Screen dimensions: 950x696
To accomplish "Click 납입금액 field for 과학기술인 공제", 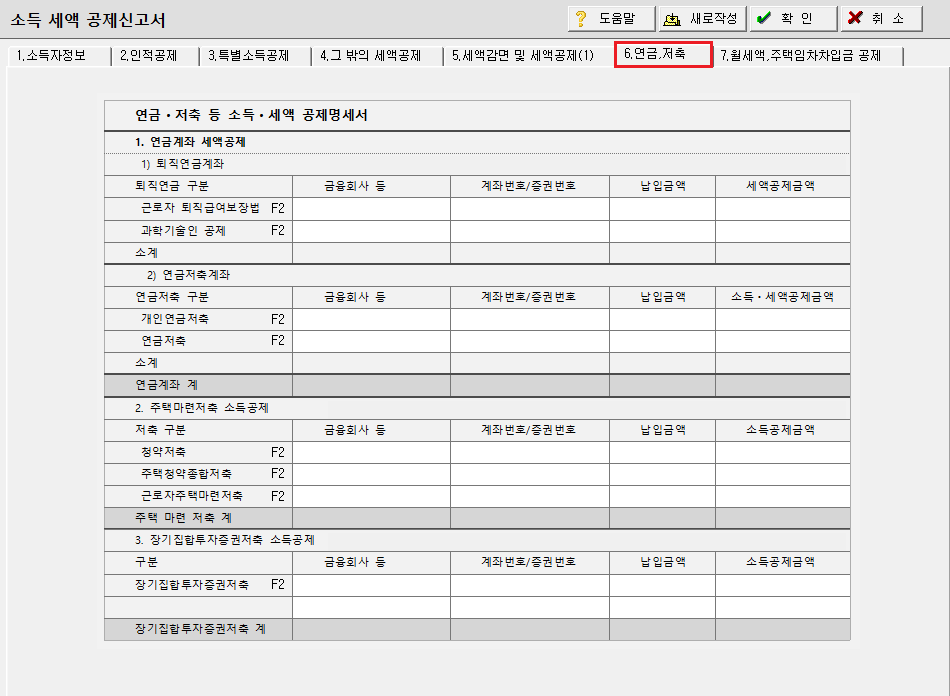I will click(x=662, y=231).
